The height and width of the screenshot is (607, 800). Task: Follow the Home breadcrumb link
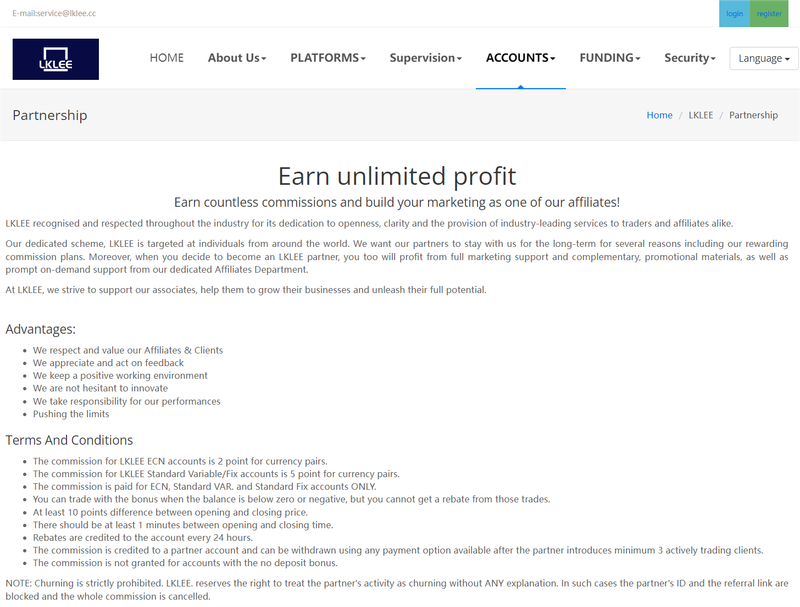[x=659, y=115]
